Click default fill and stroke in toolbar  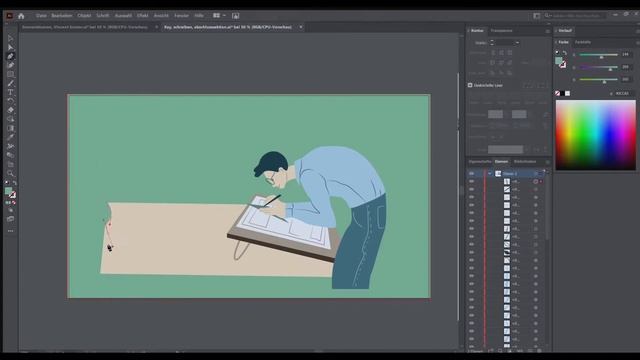[7, 182]
